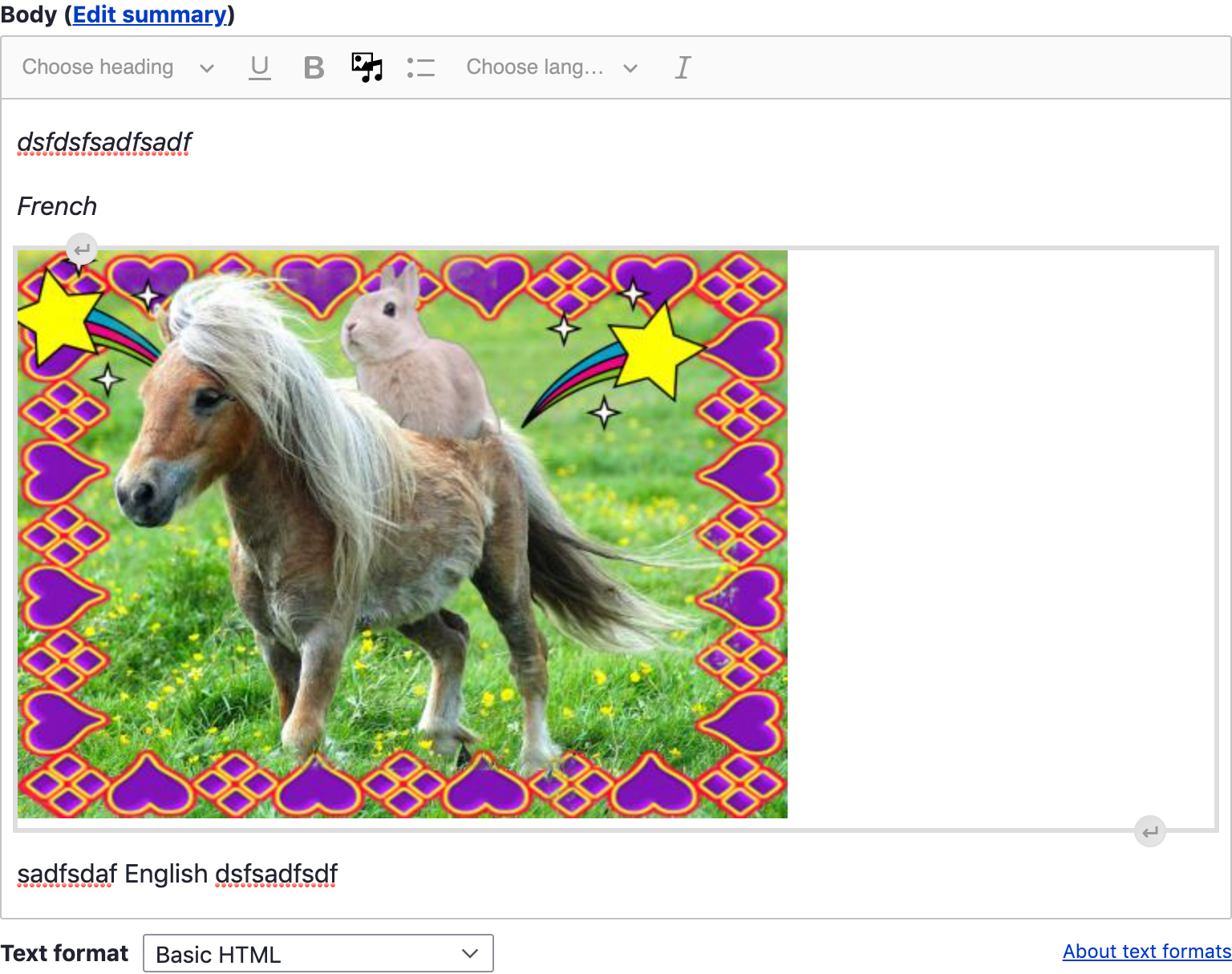This screenshot has width=1232, height=974.
Task: Toggle bold formatting
Action: click(x=314, y=67)
